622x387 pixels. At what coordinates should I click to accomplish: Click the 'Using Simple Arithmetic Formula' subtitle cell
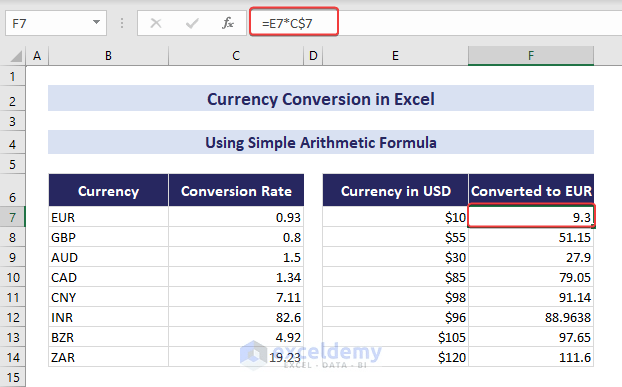click(x=321, y=142)
